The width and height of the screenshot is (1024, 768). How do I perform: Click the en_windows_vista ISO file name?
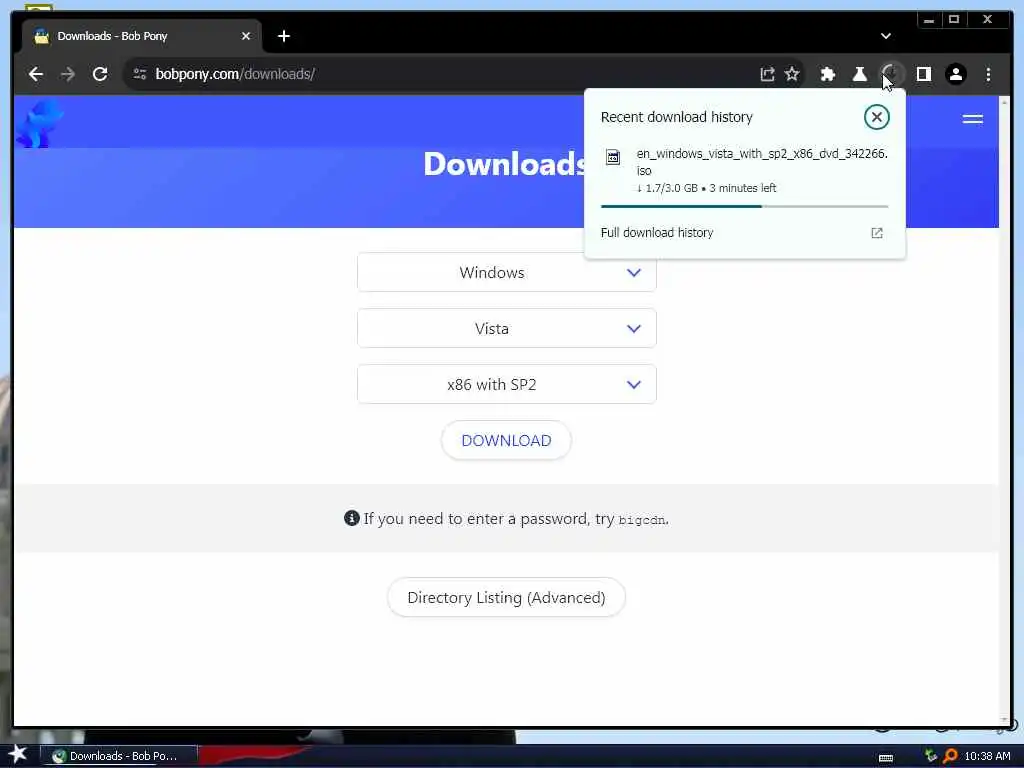761,162
